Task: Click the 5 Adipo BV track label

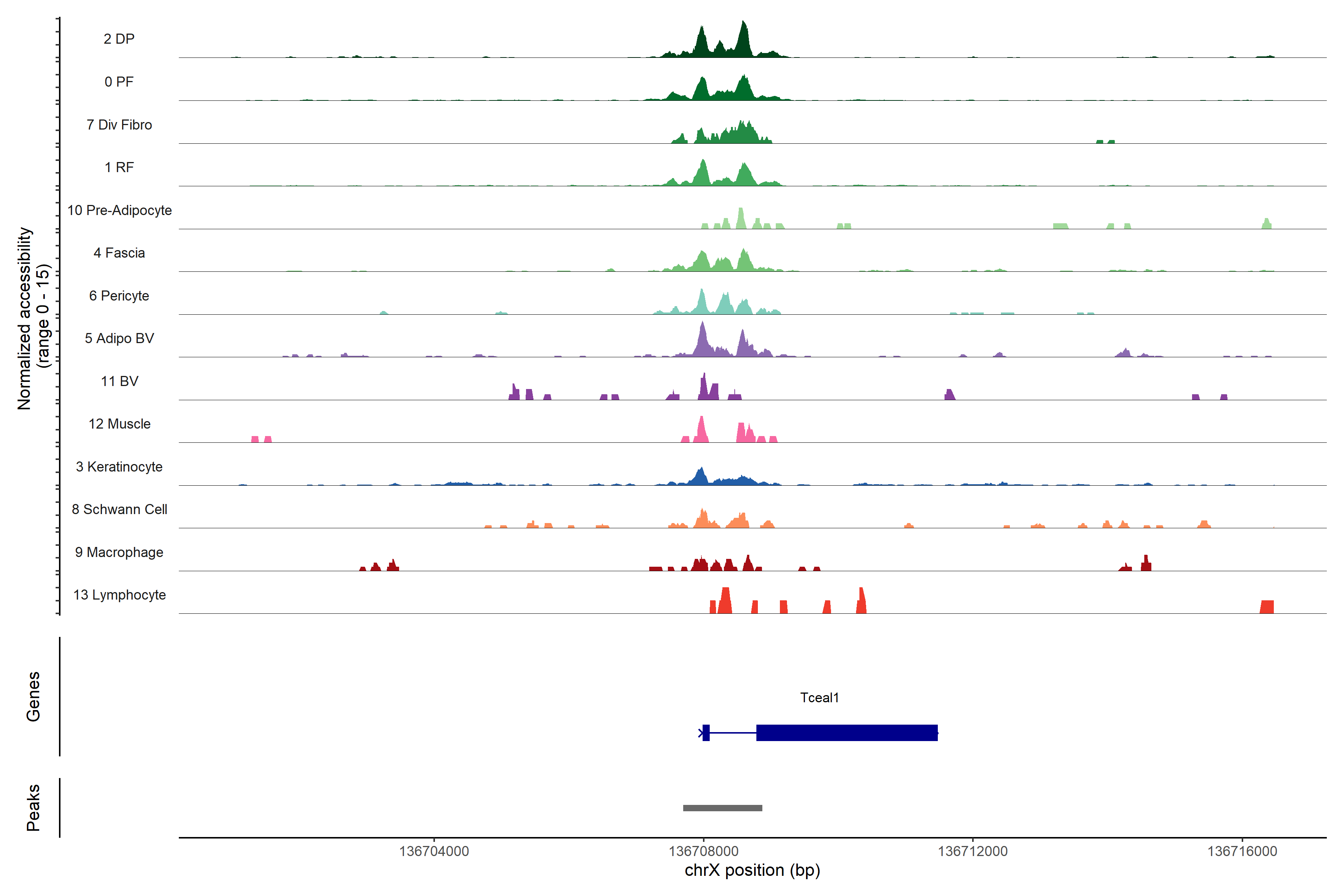Action: (119, 338)
